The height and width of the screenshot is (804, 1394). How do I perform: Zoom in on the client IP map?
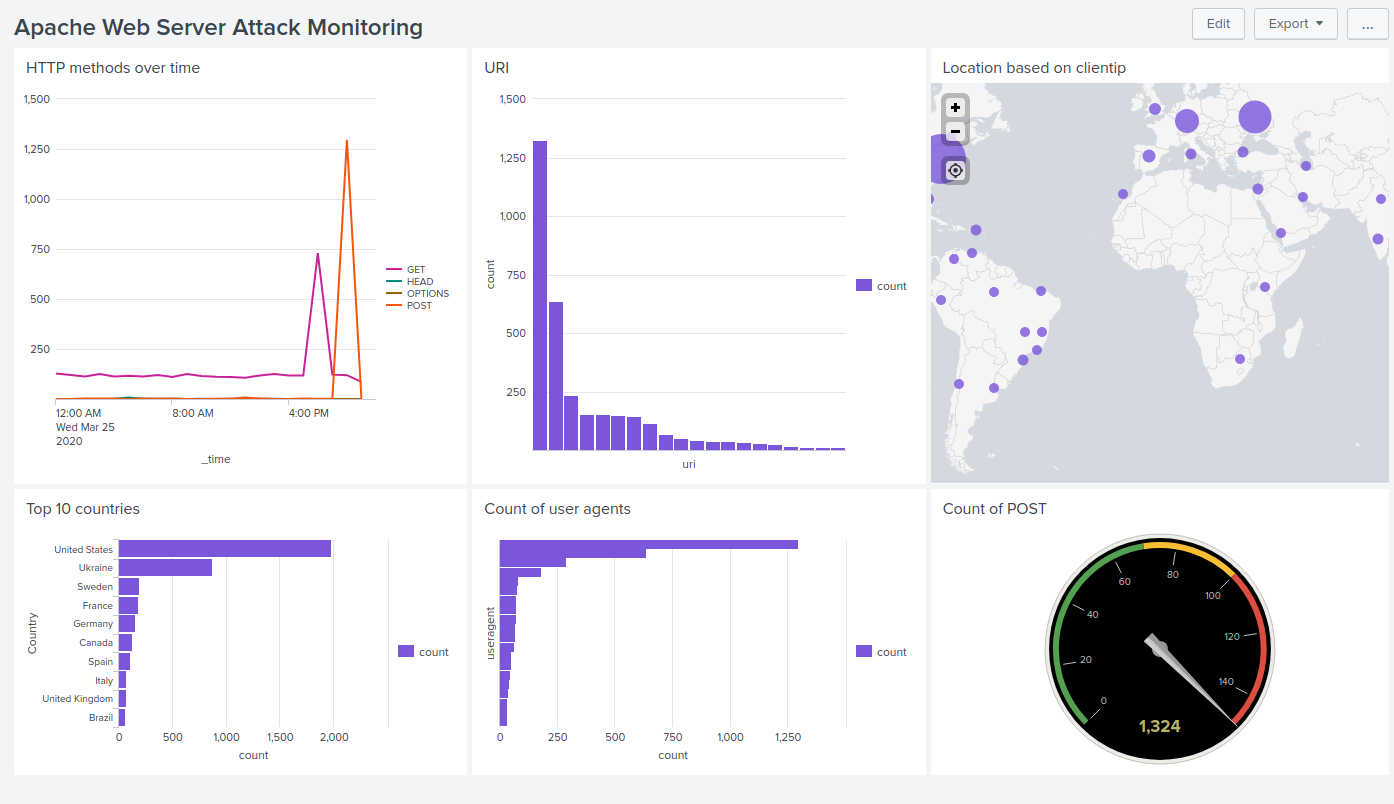[x=954, y=108]
